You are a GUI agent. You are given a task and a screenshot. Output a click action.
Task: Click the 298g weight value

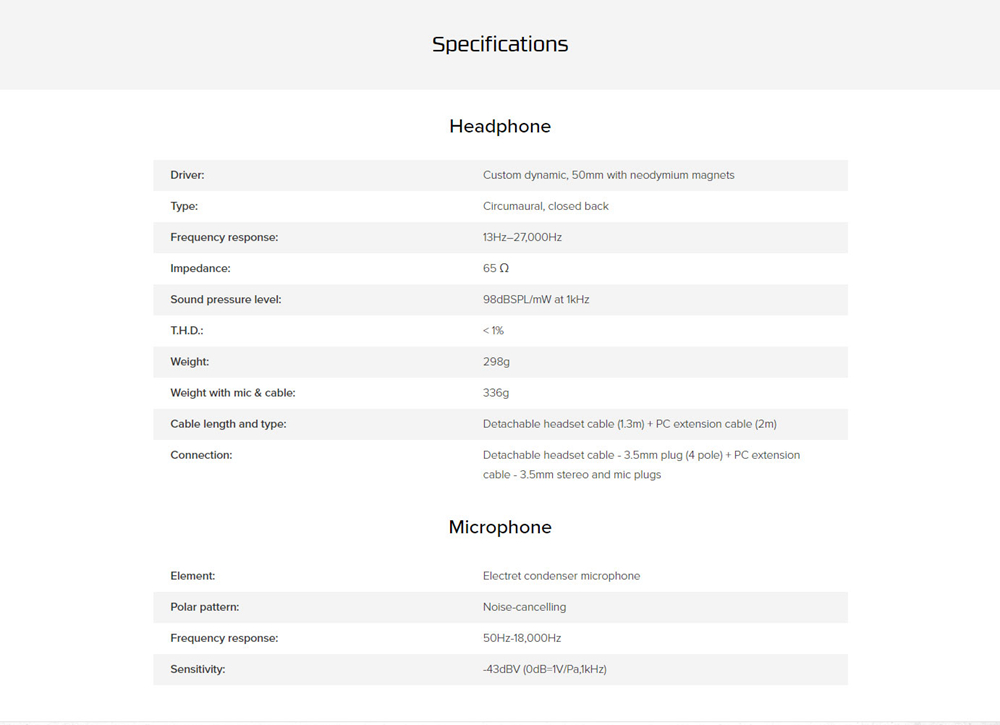coord(496,361)
